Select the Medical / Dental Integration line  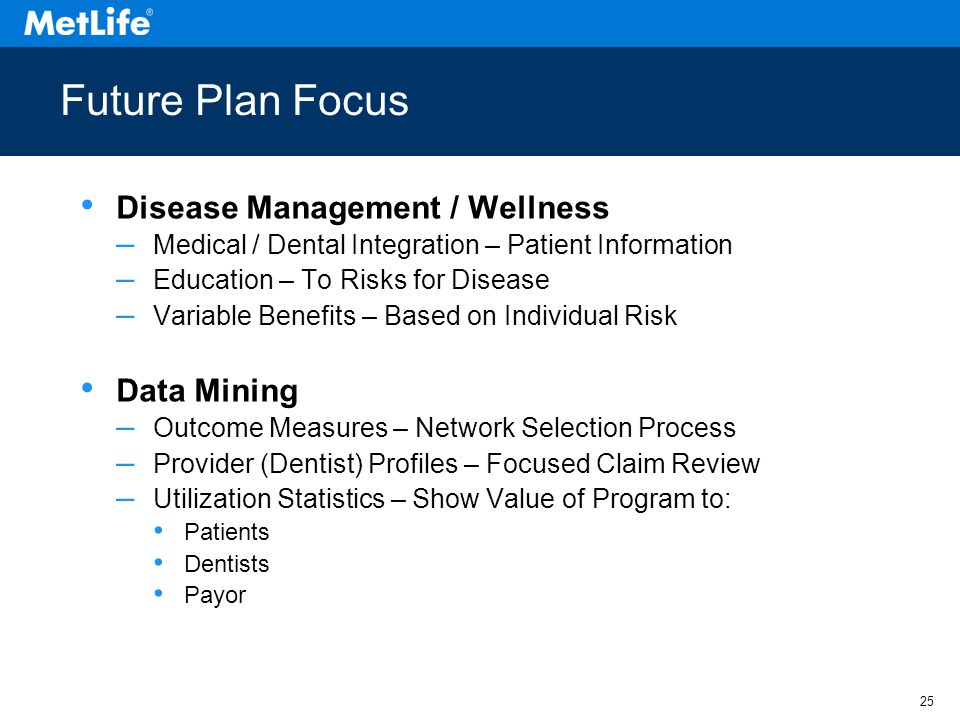443,245
